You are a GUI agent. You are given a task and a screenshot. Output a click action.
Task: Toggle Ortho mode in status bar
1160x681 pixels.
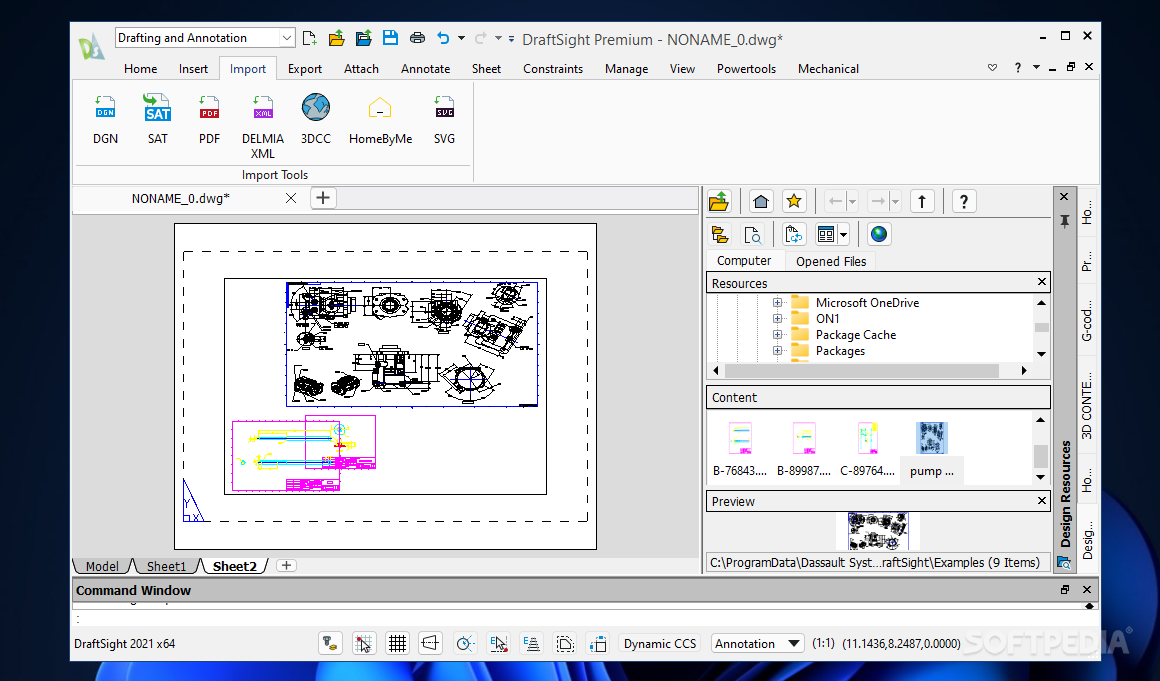pyautogui.click(x=431, y=643)
